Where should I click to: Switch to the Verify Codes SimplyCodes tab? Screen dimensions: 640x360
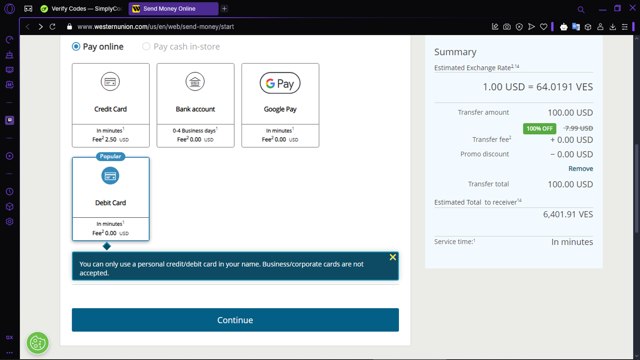coord(82,9)
